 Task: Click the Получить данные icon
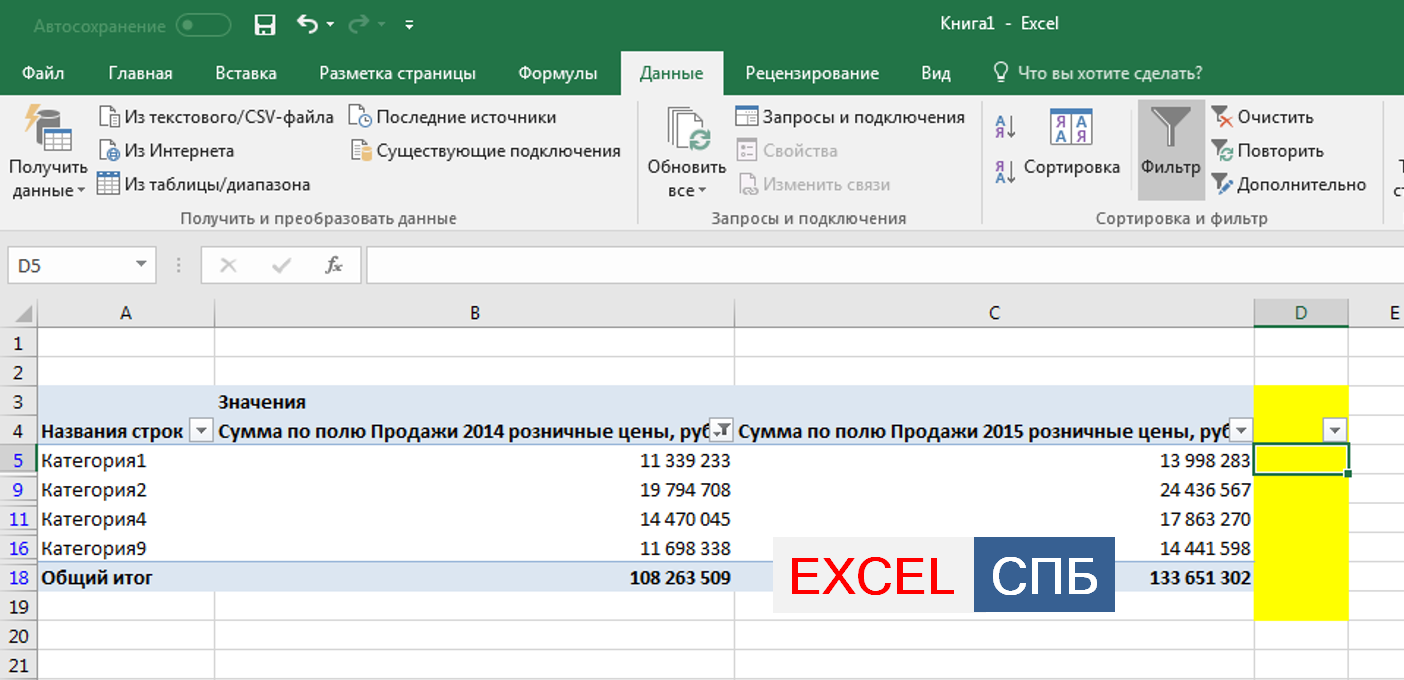[47, 130]
